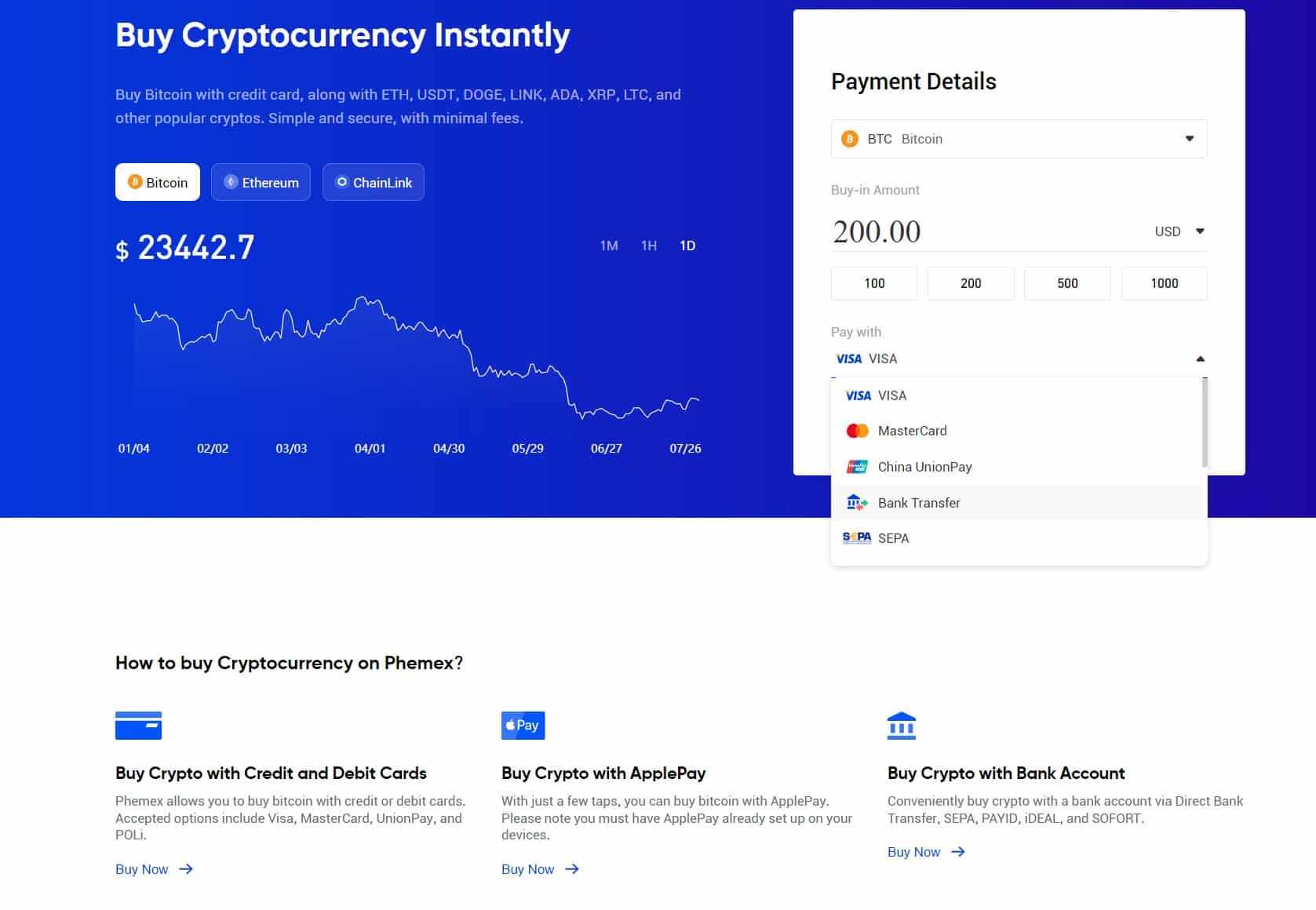1316x910 pixels.
Task: Switch to the Ethereum tab
Action: (x=261, y=182)
